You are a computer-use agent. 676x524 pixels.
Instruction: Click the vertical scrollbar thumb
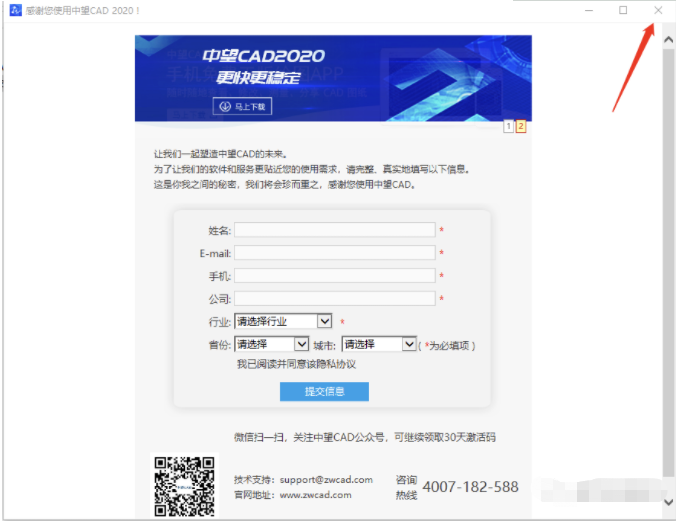click(668, 263)
